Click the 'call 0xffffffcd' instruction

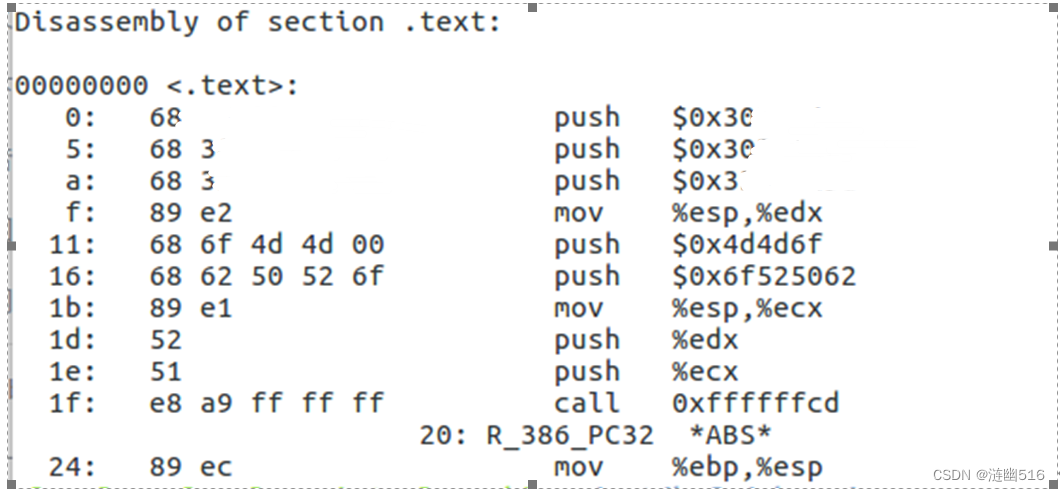(696, 403)
